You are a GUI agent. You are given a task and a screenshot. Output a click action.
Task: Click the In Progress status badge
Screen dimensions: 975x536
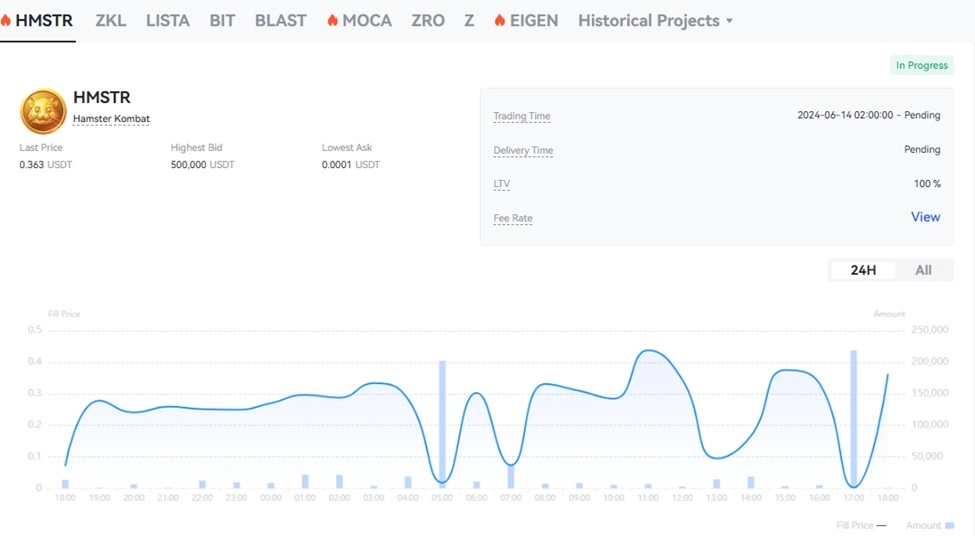coord(922,65)
